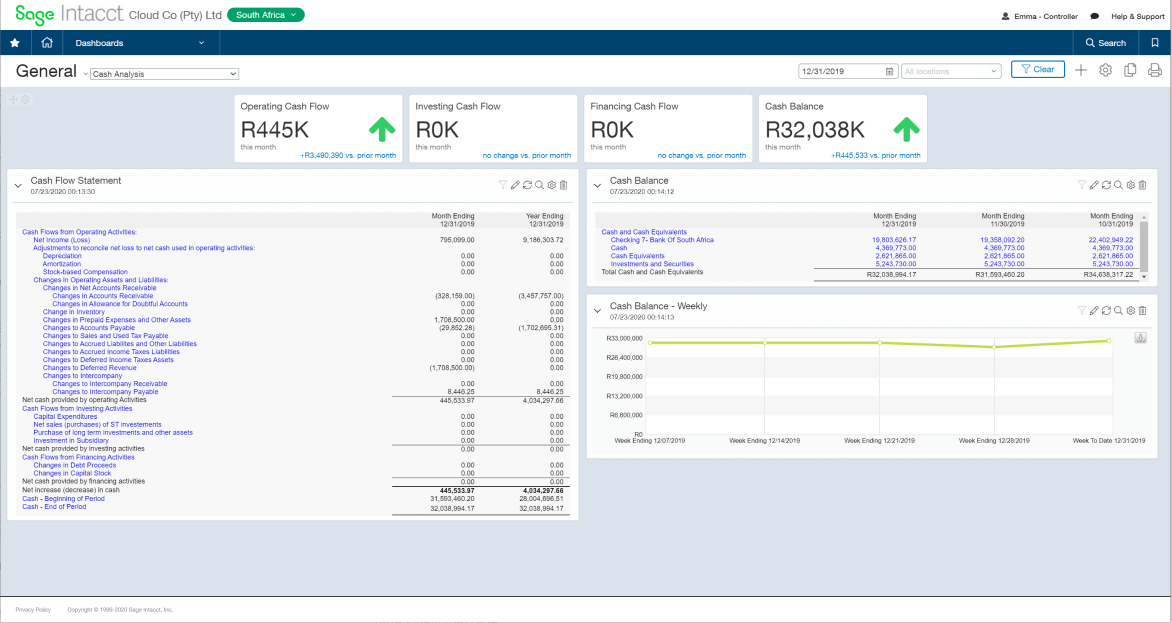Click the Cash Balance table vertical scrollbar

[x=1143, y=246]
